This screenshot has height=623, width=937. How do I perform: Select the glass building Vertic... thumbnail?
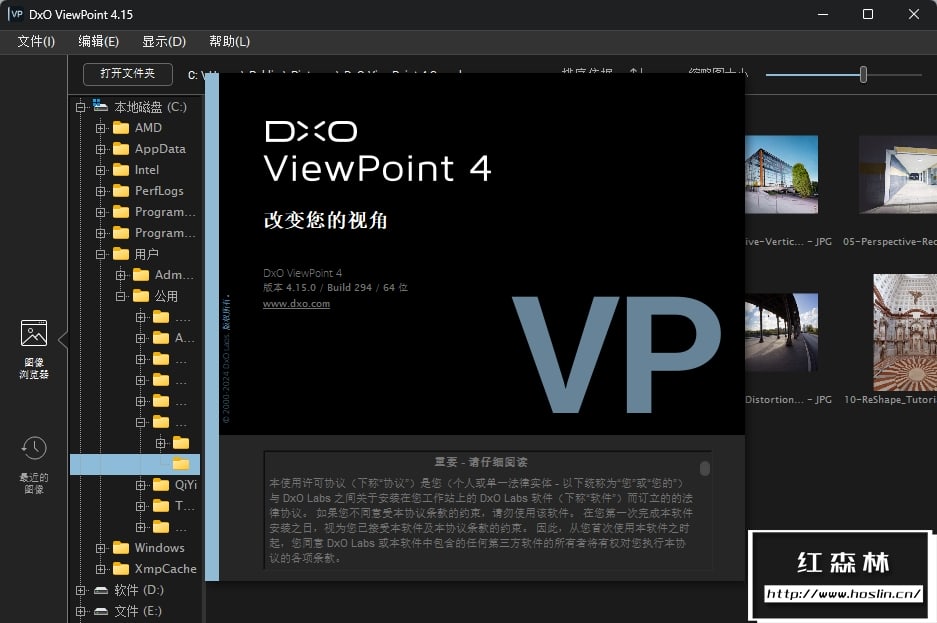click(782, 174)
